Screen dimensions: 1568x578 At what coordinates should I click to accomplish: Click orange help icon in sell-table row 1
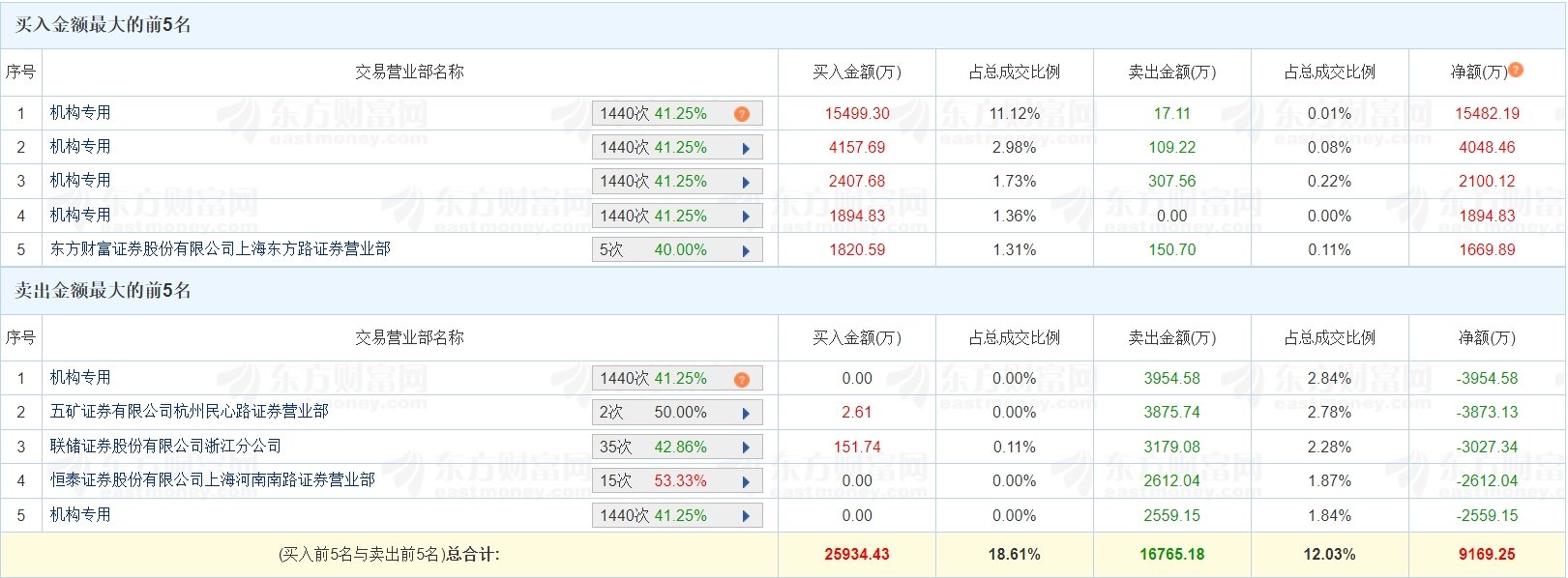tap(742, 379)
